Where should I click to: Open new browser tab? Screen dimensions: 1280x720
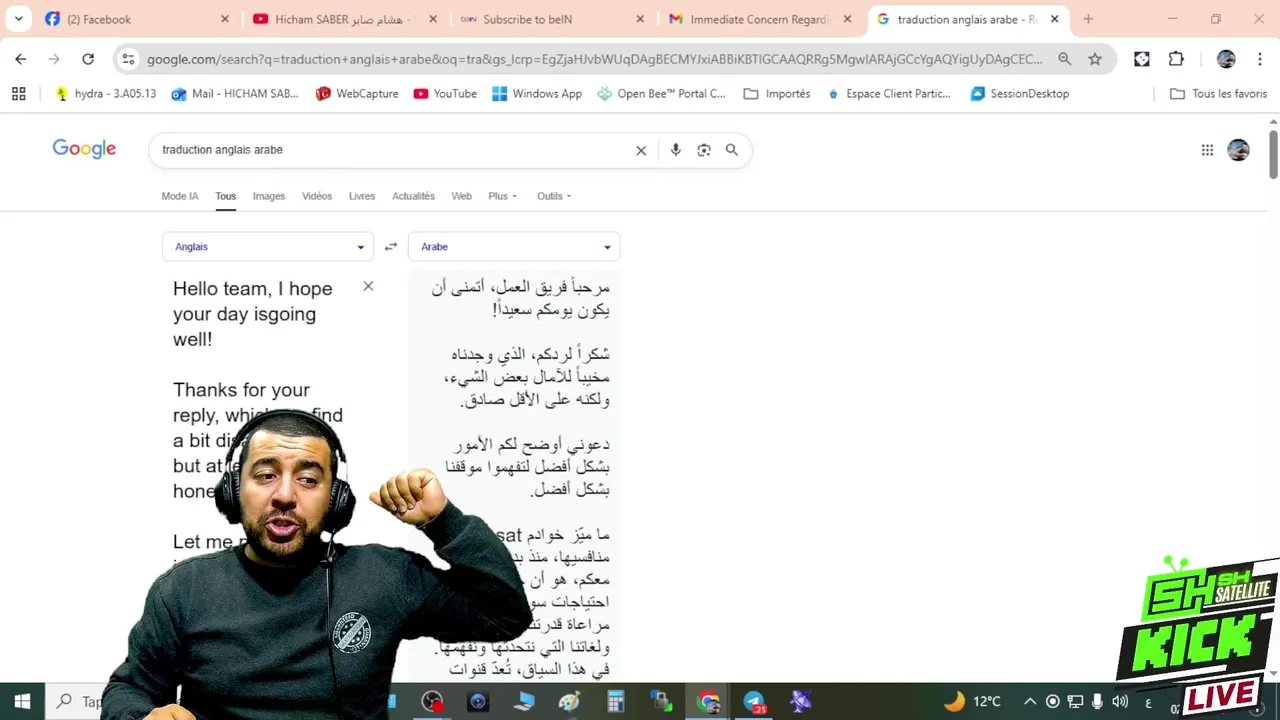pos(1088,19)
